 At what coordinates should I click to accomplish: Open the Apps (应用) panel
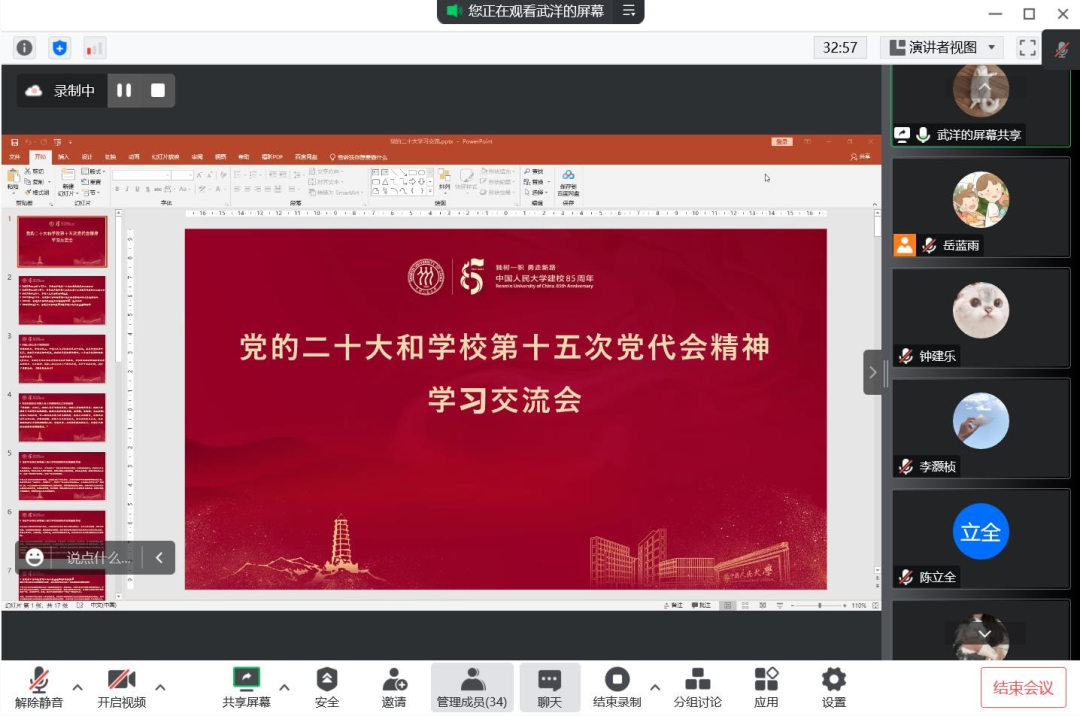[766, 687]
